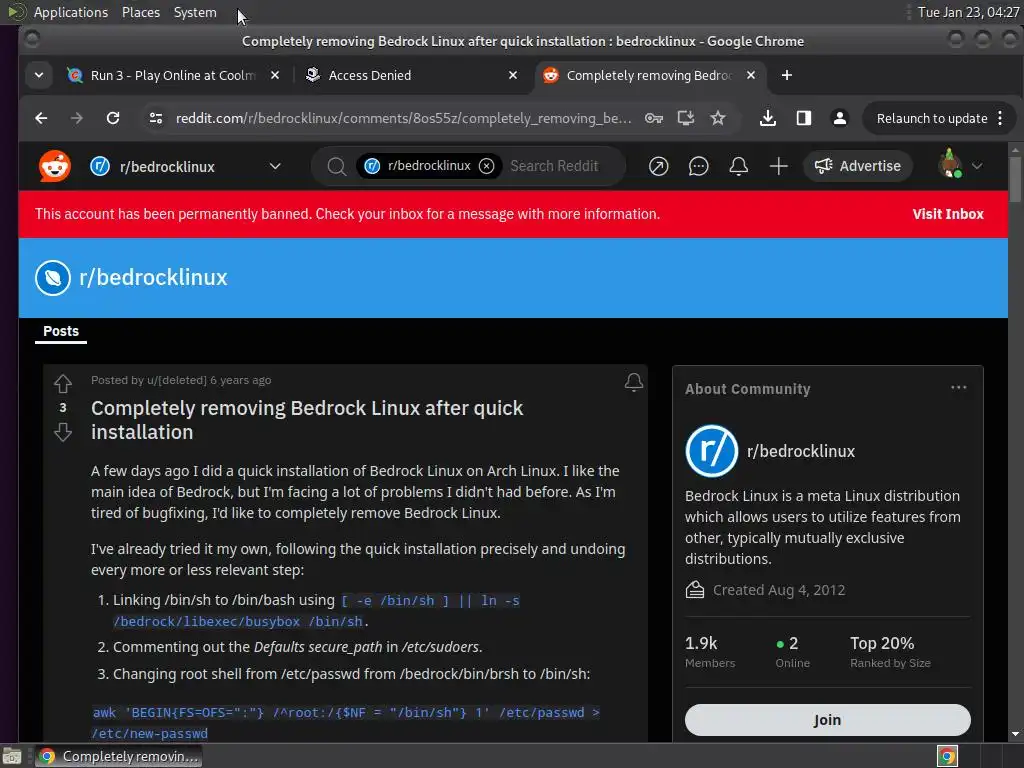
Task: Click the awk command code block
Action: [346, 722]
